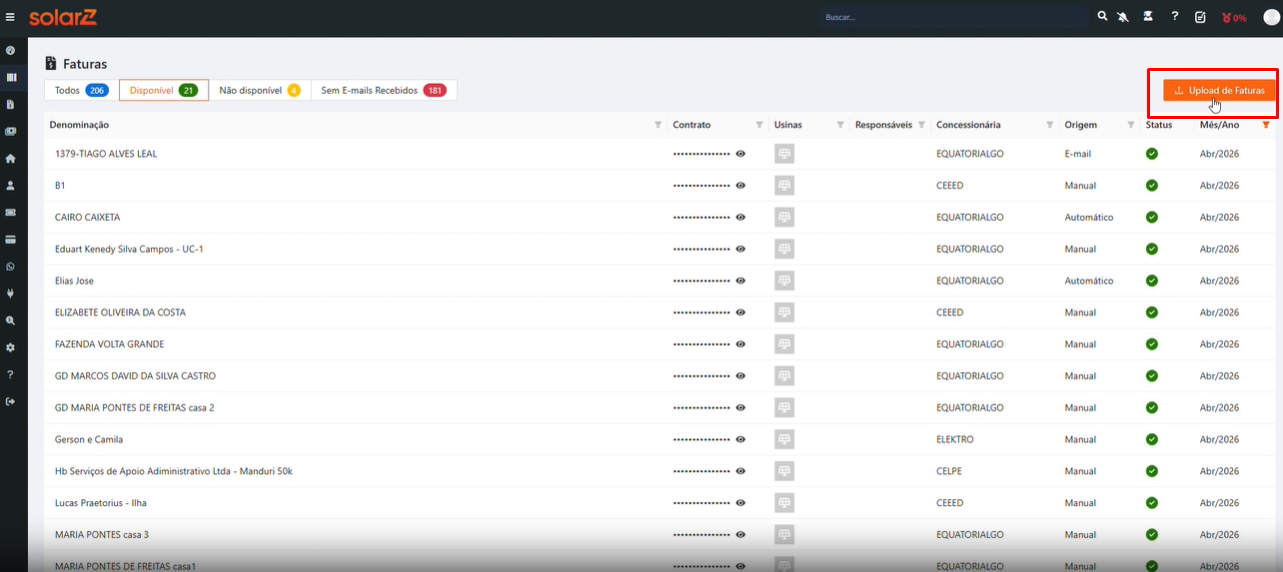Viewport: 1283px width, 572px height.
Task: Click the Buscar search field
Action: click(954, 17)
